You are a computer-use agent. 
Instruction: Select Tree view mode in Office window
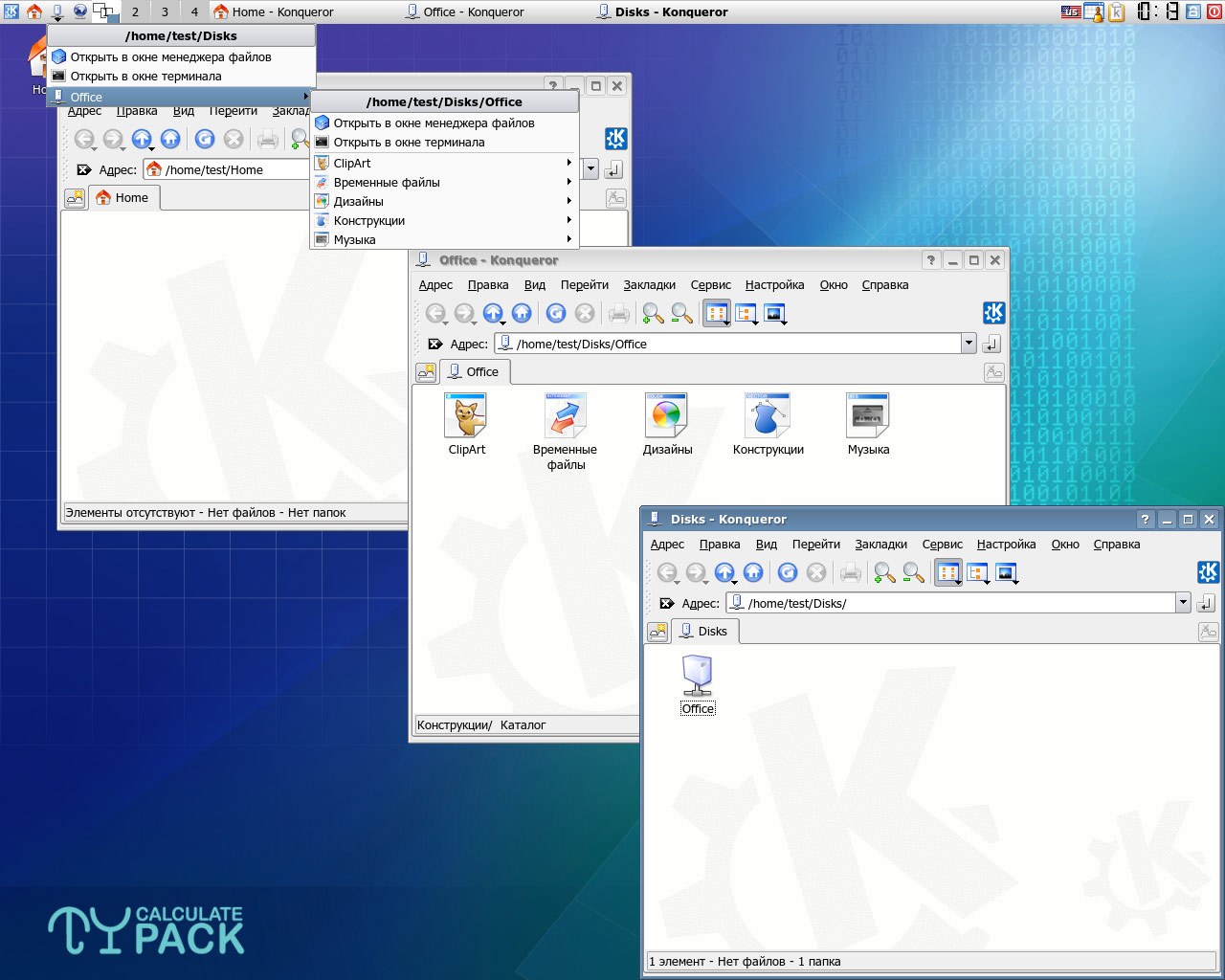tap(746, 313)
